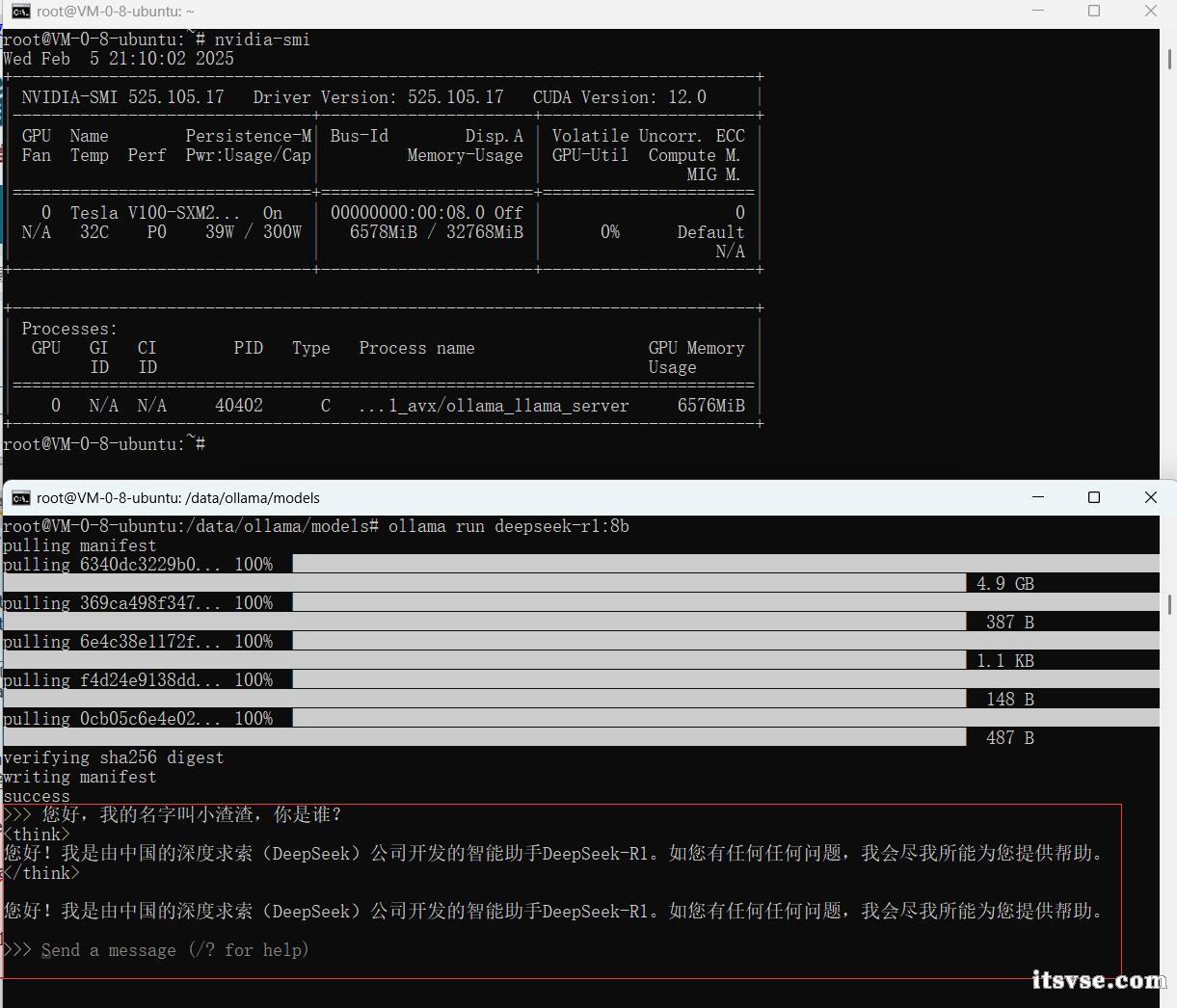Click the '39W / 300W' power usage
Image resolution: width=1177 pixels, height=1008 pixels.
[x=253, y=232]
